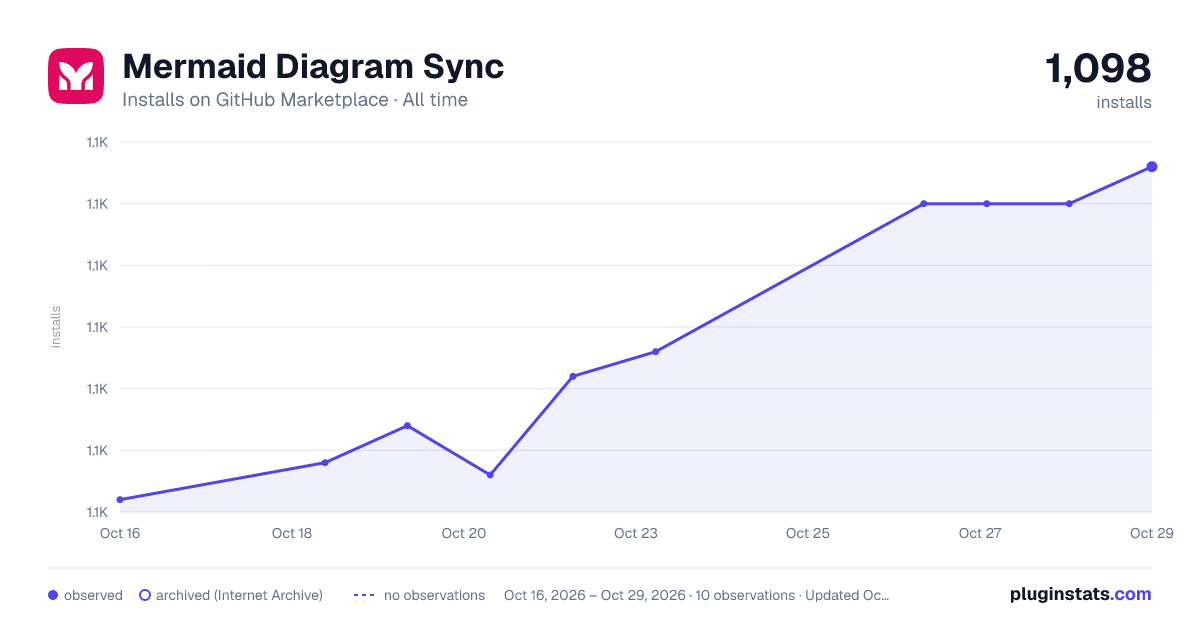Select the data point above Oct 23

click(x=656, y=352)
